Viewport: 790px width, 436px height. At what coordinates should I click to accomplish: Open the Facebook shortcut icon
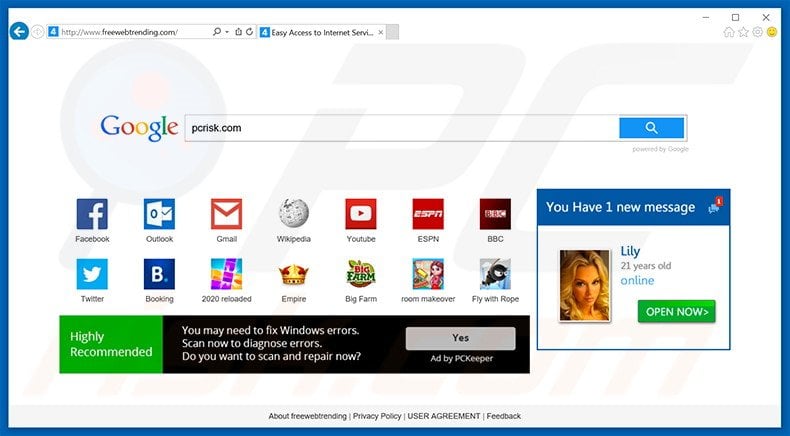click(x=92, y=214)
